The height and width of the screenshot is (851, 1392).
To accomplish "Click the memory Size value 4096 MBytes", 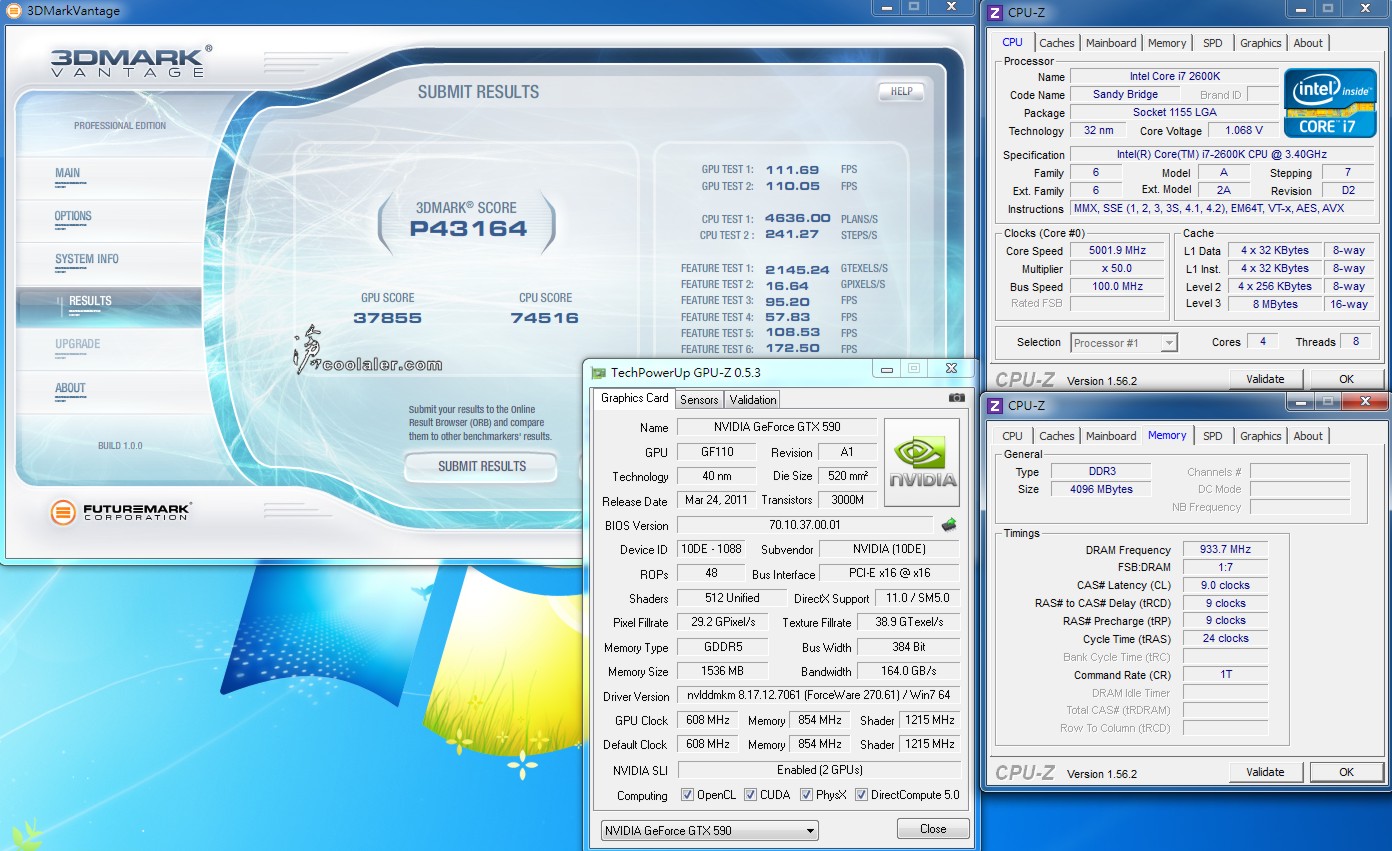I will [x=1101, y=489].
